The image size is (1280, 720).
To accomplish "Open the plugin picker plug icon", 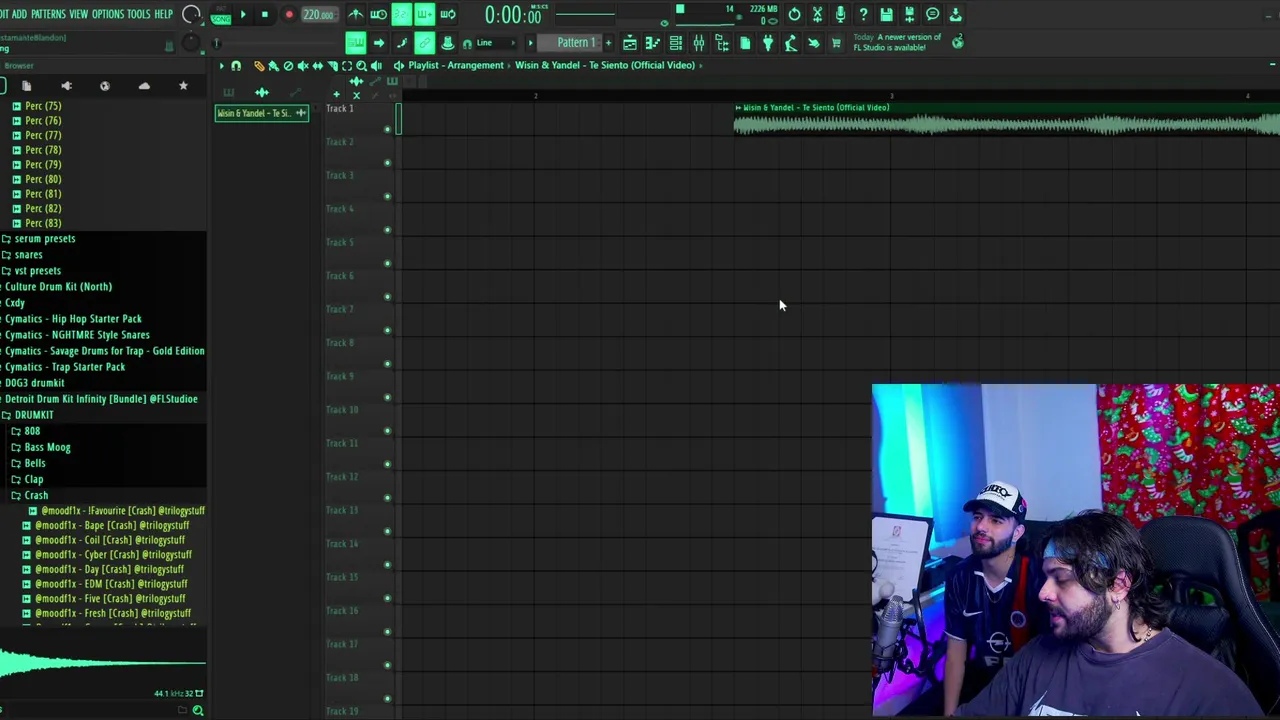I will click(768, 43).
